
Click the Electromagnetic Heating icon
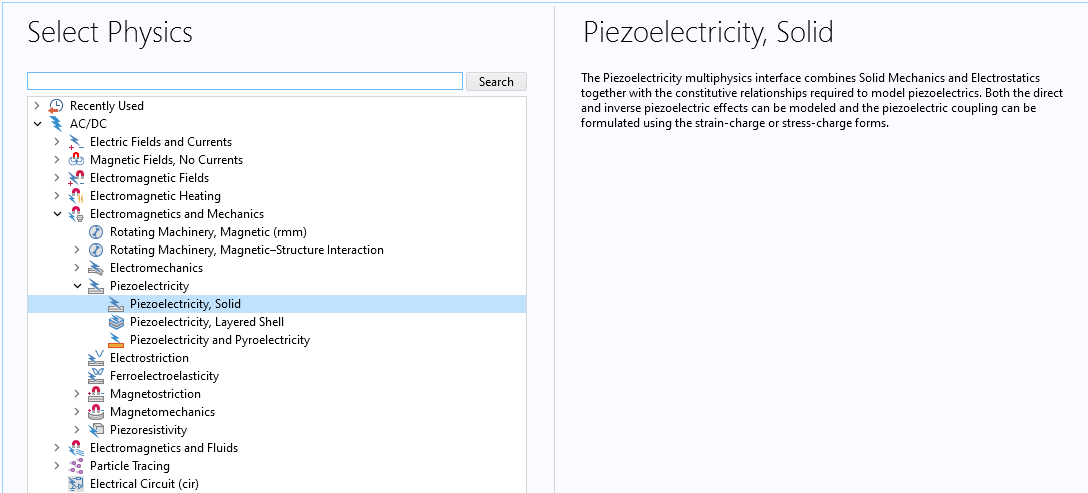(x=76, y=196)
